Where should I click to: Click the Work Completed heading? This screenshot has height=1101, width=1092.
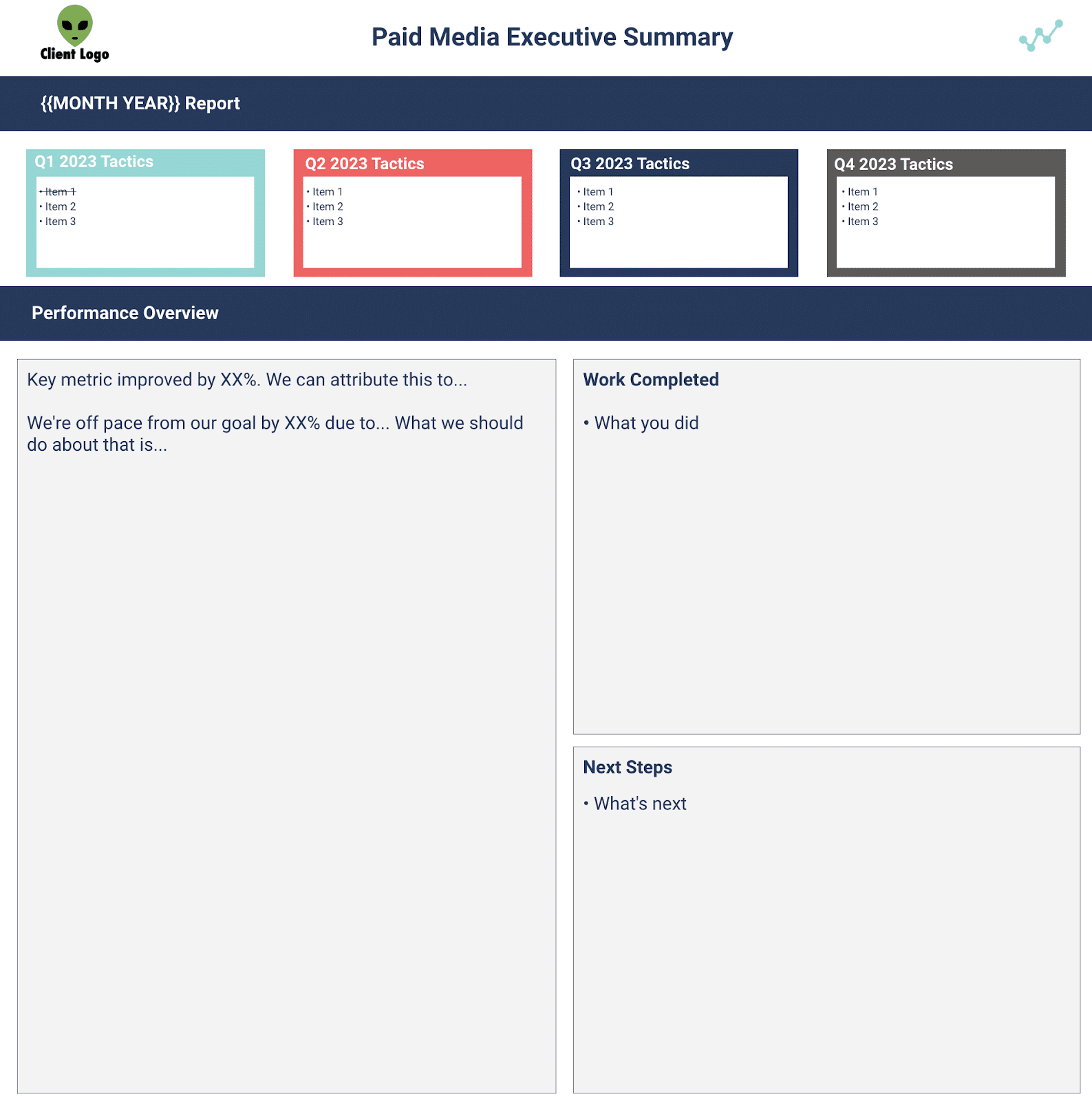click(651, 380)
